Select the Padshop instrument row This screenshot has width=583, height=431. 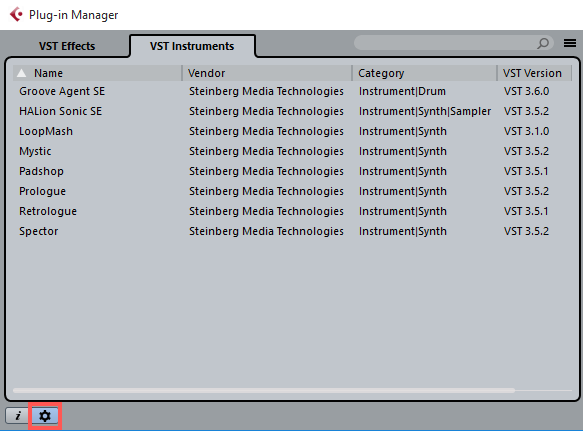(x=292, y=171)
